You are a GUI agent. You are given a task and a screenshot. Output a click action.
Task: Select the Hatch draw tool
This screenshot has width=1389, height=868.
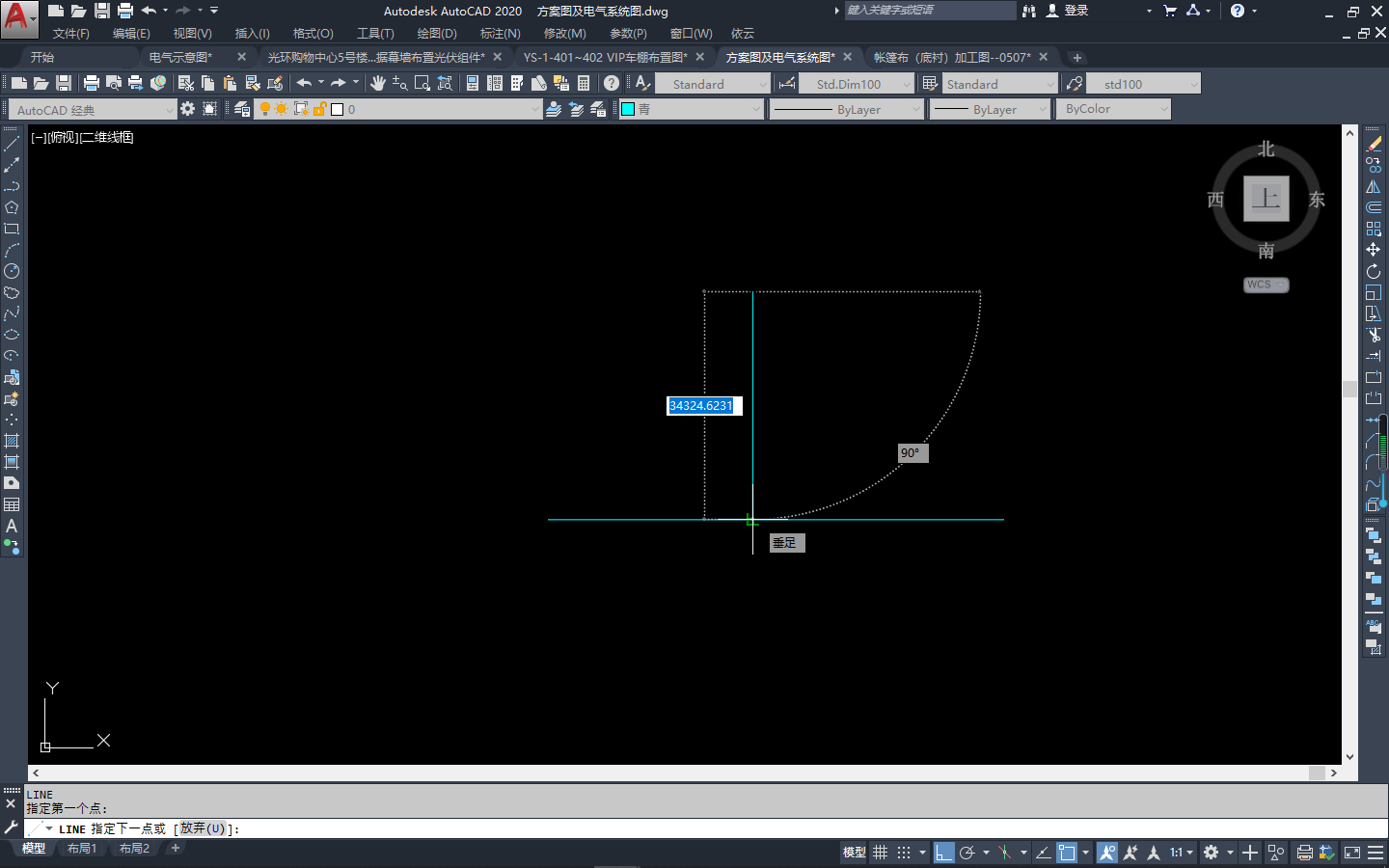point(12,441)
